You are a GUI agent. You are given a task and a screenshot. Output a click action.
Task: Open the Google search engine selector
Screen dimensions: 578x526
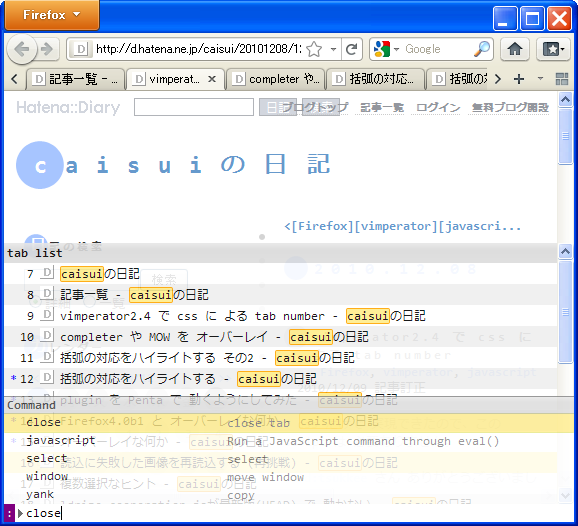(x=386, y=49)
